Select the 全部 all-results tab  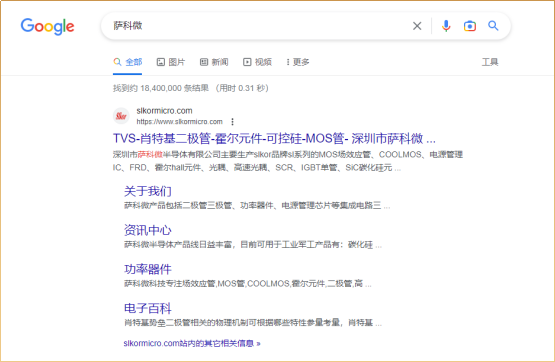[x=128, y=62]
